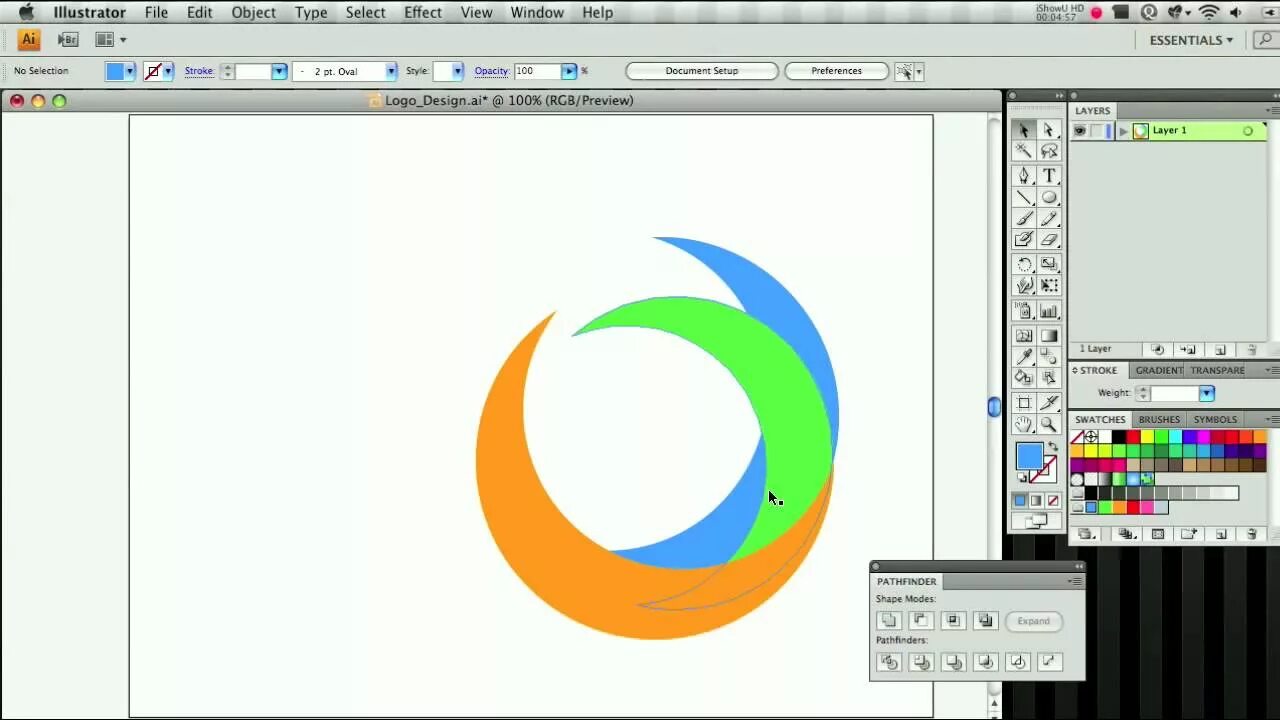Open the Window menu
This screenshot has width=1280, height=720.
pos(537,12)
